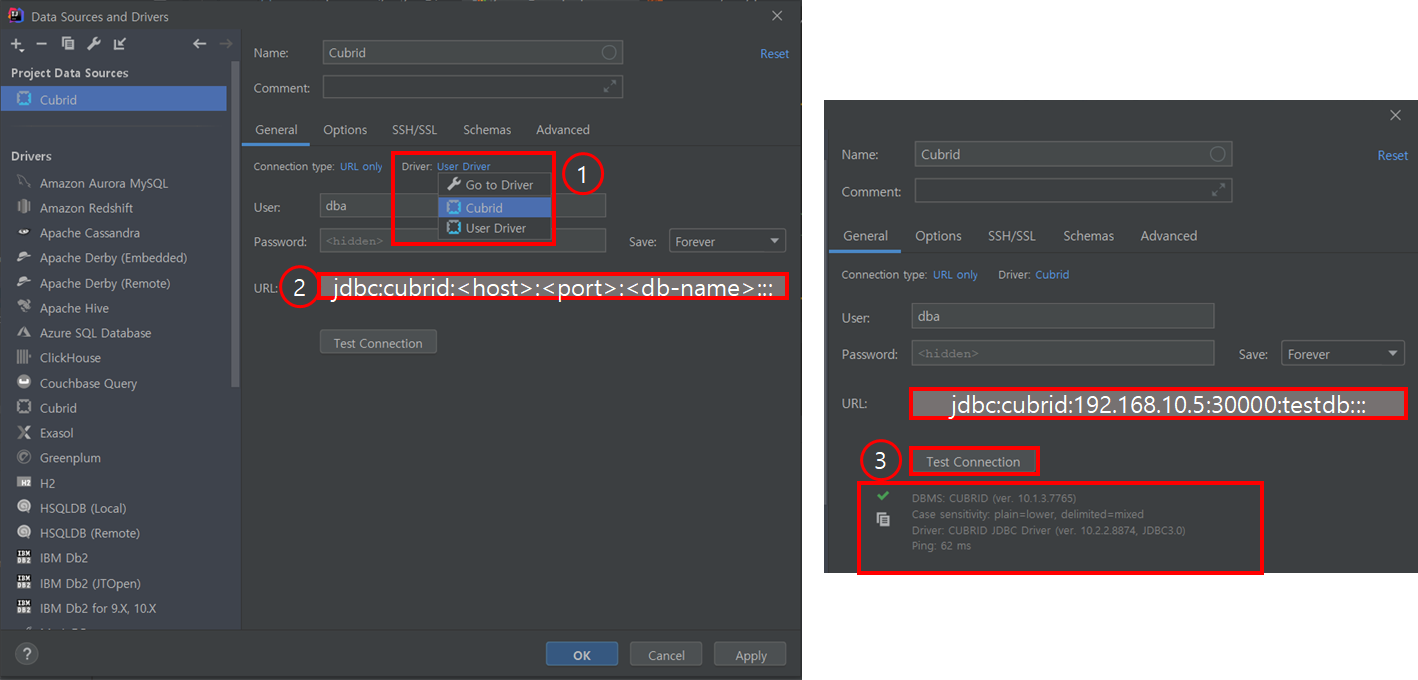Click the Amazon Redshift driver icon
Image resolution: width=1418 pixels, height=680 pixels.
pyautogui.click(x=24, y=207)
